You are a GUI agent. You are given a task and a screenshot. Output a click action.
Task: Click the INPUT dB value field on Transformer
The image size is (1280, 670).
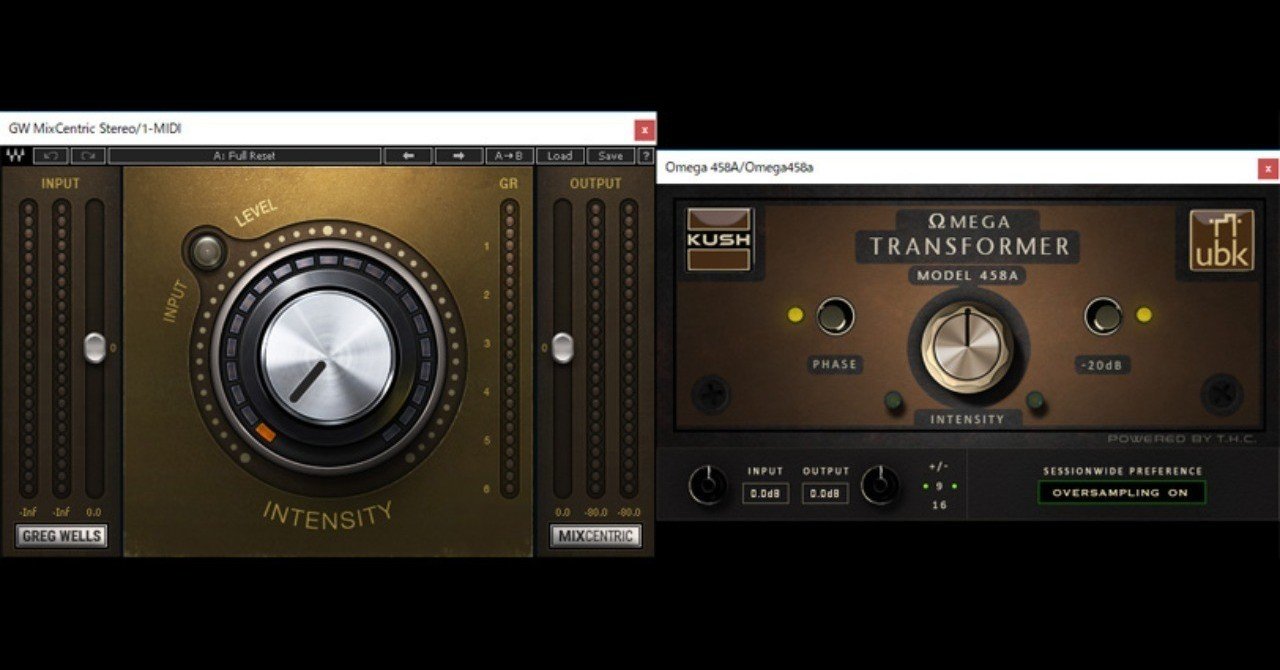(x=765, y=493)
